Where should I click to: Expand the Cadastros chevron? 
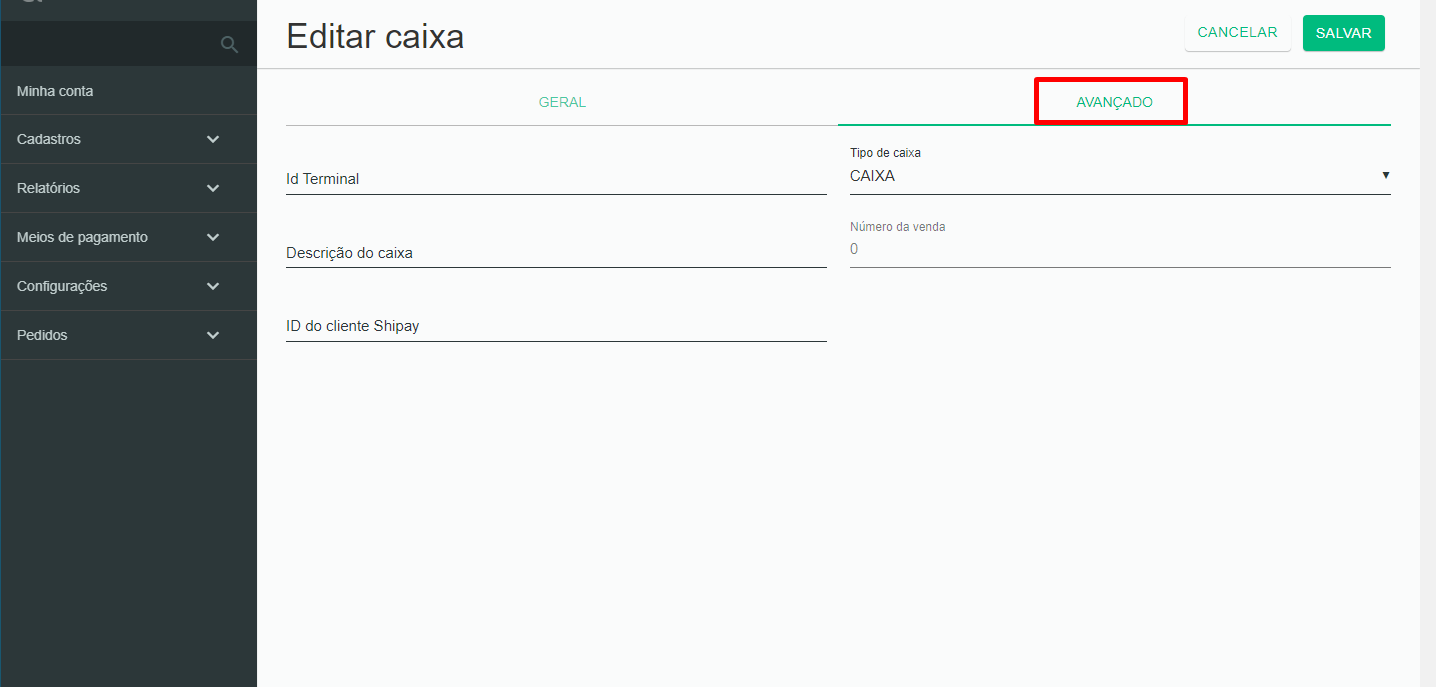212,139
